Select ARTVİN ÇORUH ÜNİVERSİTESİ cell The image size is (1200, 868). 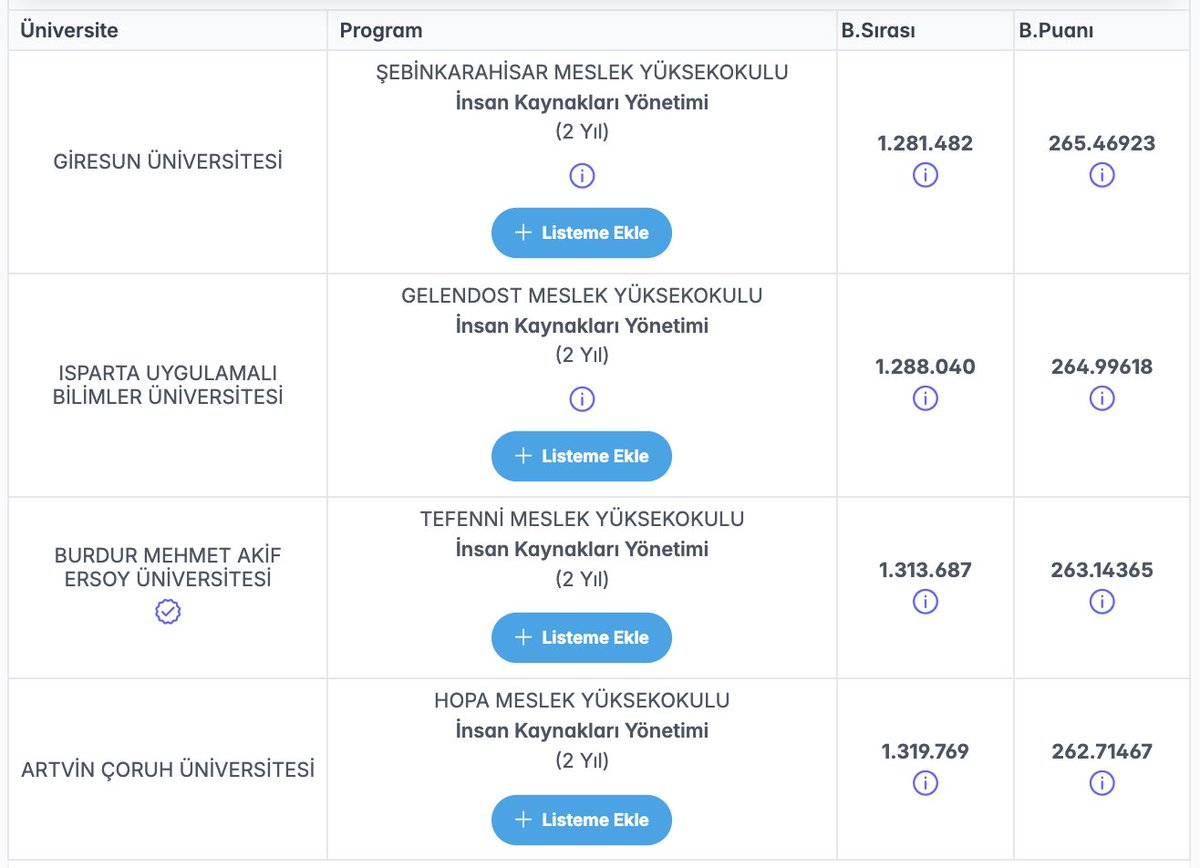(168, 770)
